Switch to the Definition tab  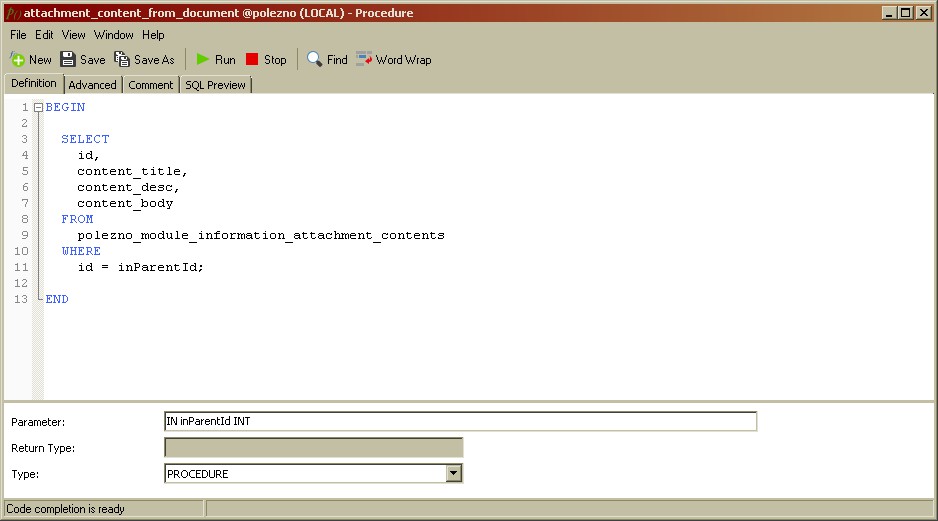(x=34, y=83)
